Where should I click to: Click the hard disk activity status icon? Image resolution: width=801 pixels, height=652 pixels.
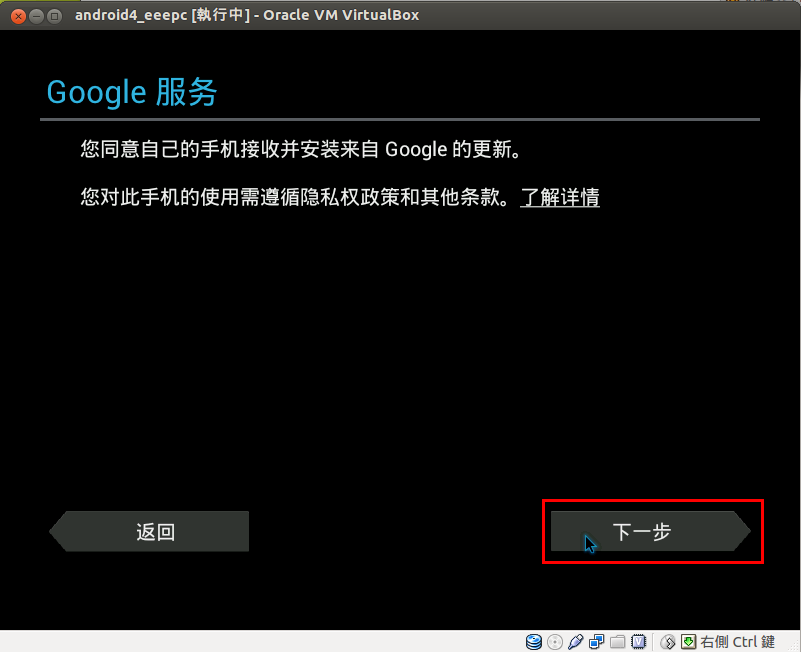pyautogui.click(x=534, y=642)
